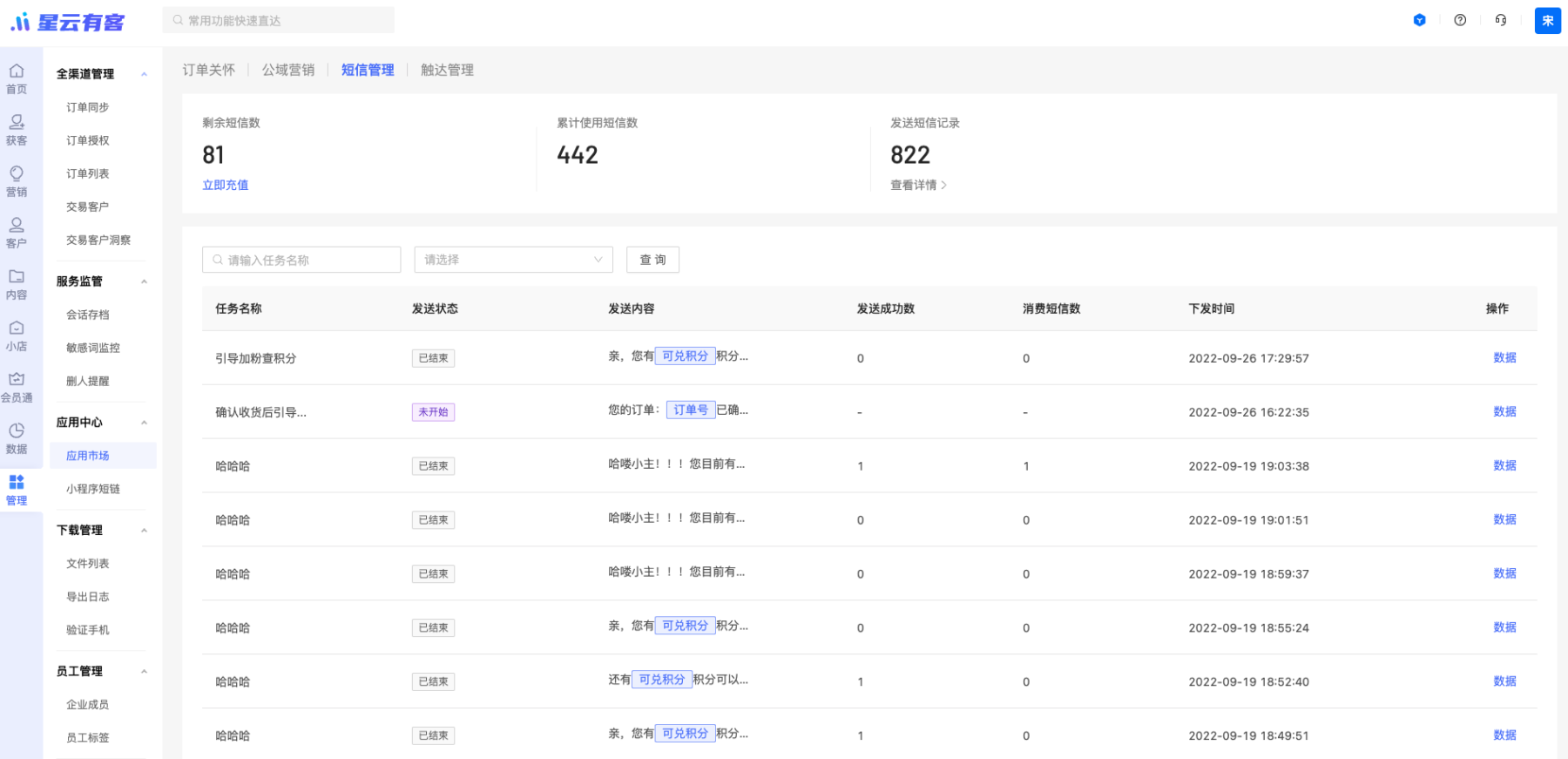Click the 星云有客 logo
Viewport: 1568px width, 759px height.
[67, 22]
